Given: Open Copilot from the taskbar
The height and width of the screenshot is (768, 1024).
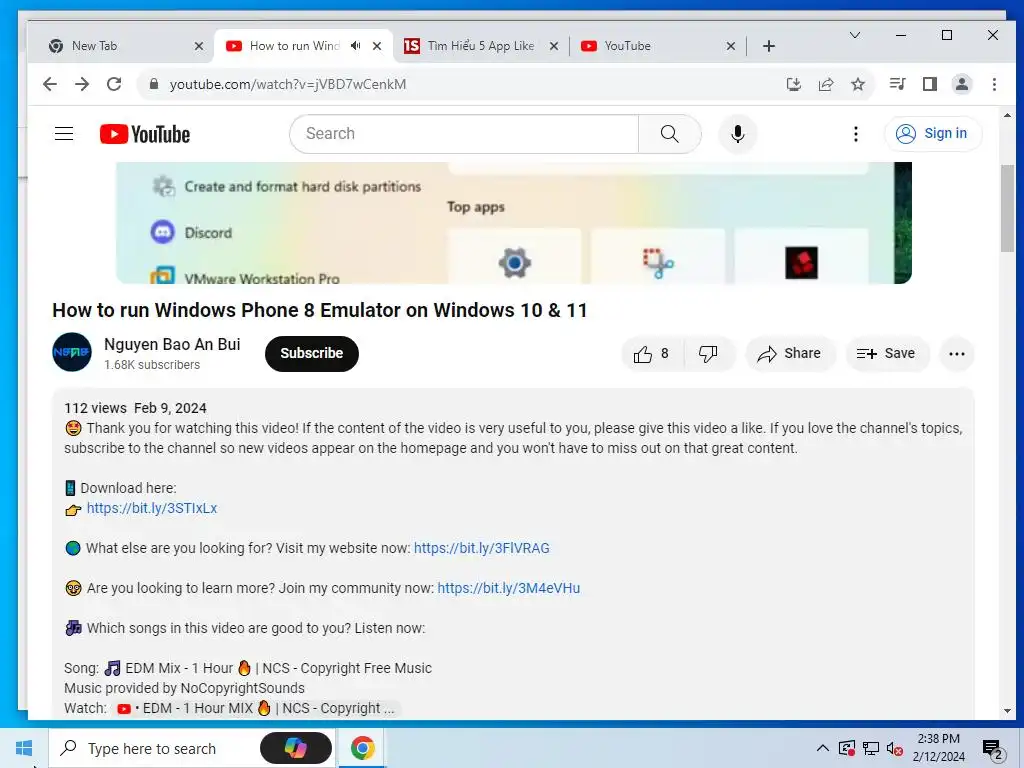Looking at the screenshot, I should pyautogui.click(x=296, y=748).
